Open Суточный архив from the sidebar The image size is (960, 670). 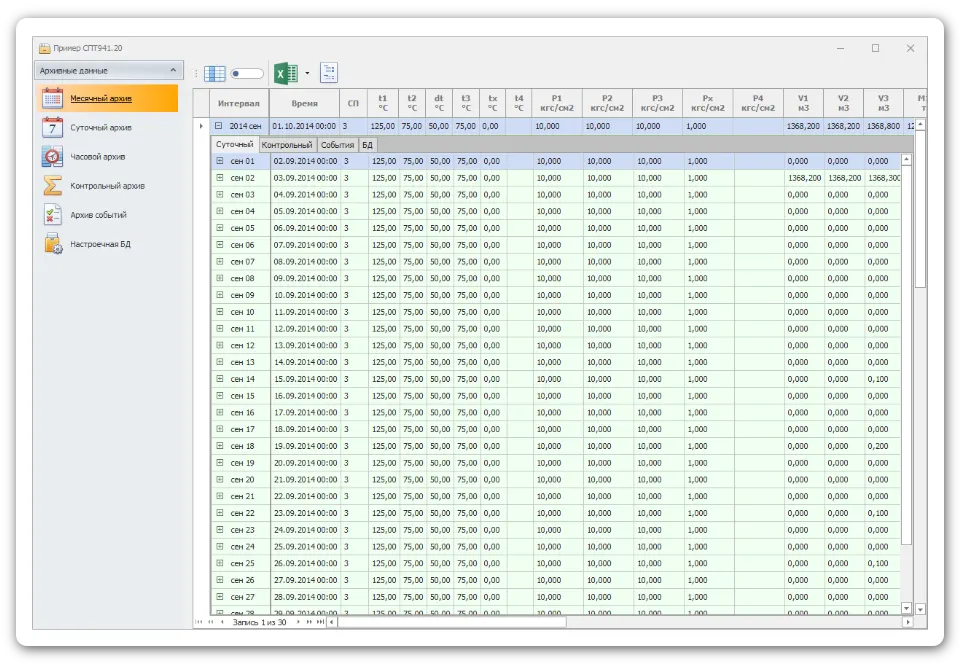[x=100, y=128]
